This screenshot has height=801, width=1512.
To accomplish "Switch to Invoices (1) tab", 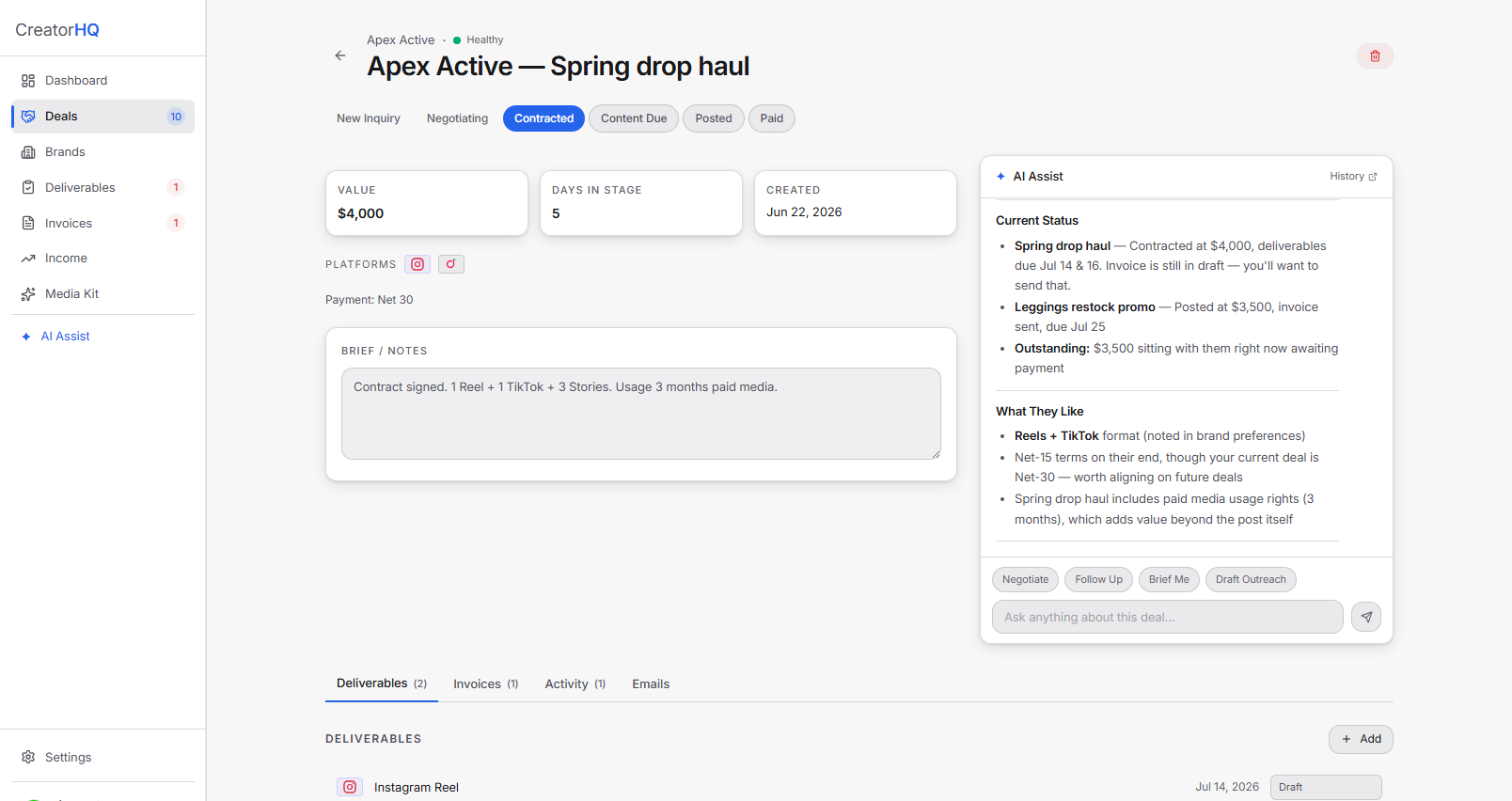I will tap(486, 683).
